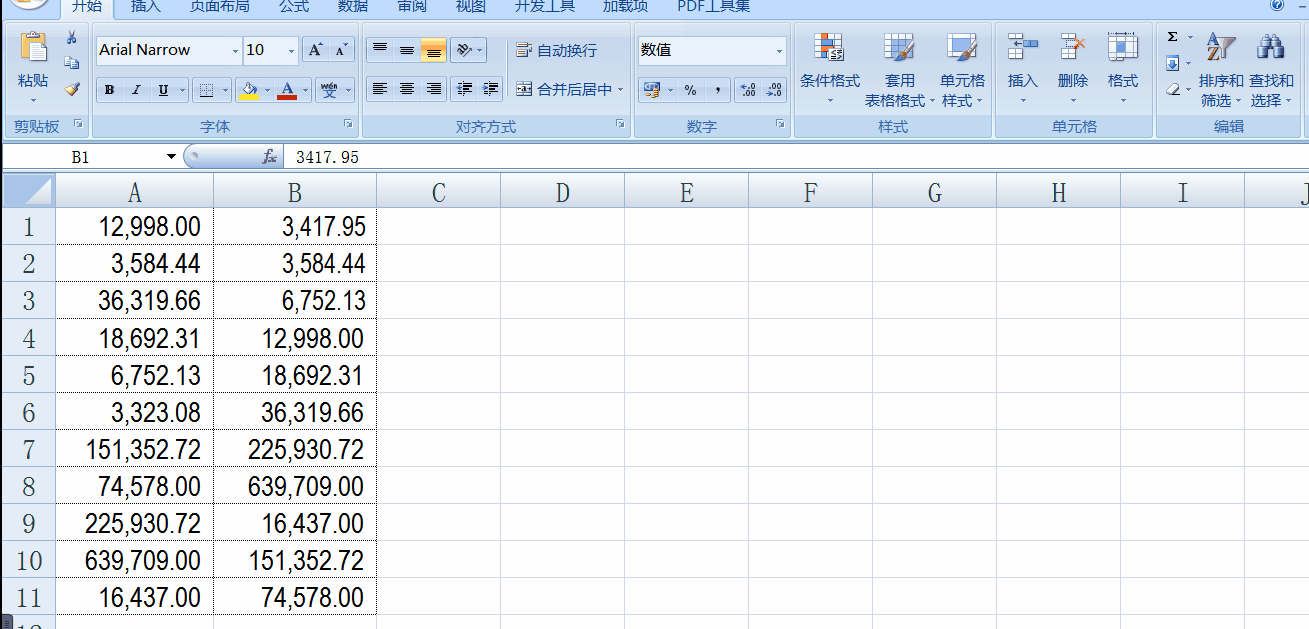1309x629 pixels.
Task: Click the Insert Function (fx) field
Action: pos(267,156)
